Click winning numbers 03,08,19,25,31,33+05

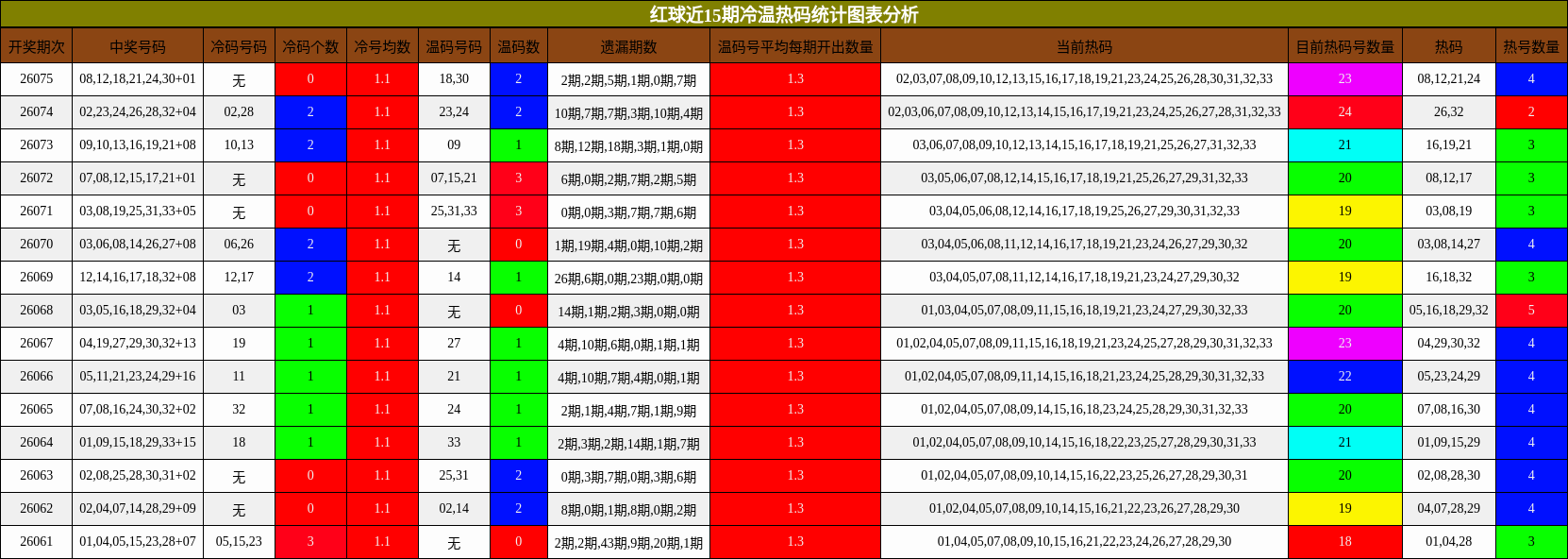[138, 212]
